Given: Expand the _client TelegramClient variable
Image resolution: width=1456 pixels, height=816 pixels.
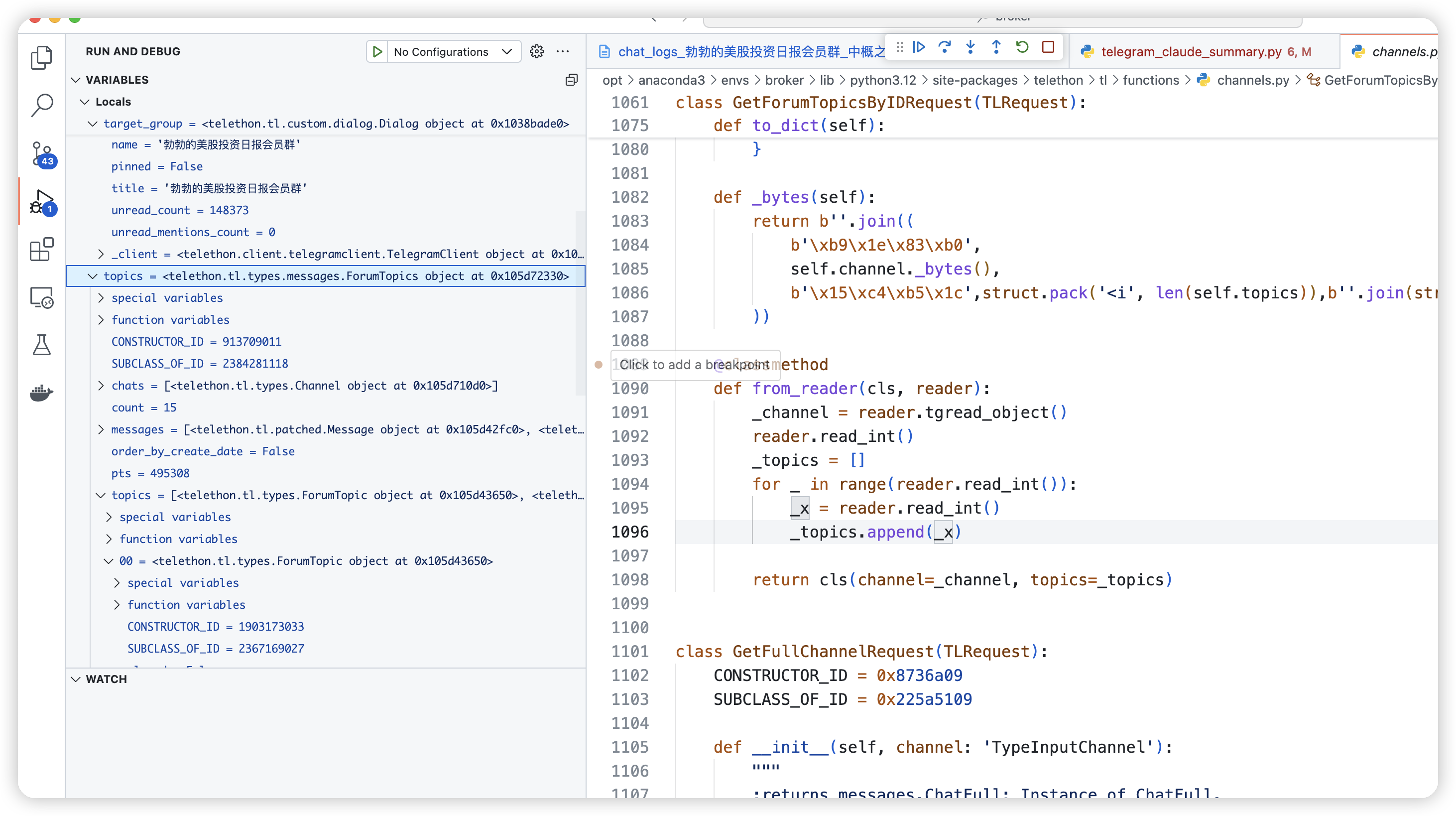Looking at the screenshot, I should click(101, 254).
